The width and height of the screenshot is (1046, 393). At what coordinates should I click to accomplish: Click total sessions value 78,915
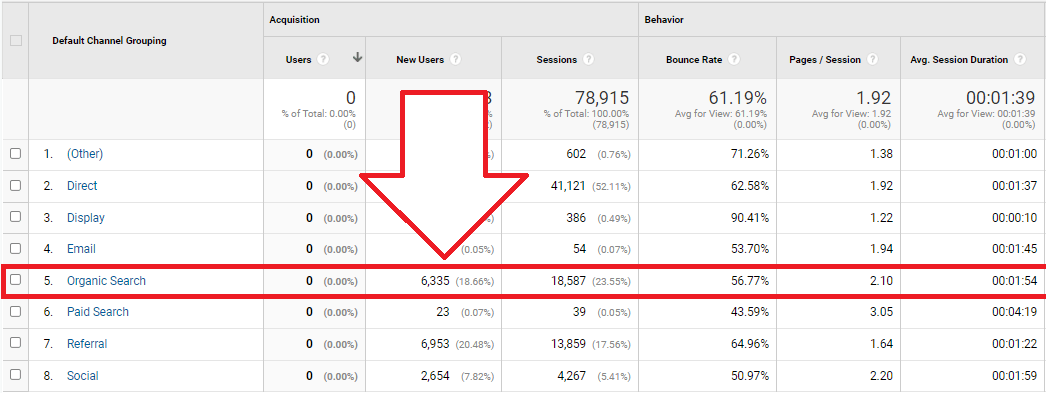pyautogui.click(x=602, y=98)
